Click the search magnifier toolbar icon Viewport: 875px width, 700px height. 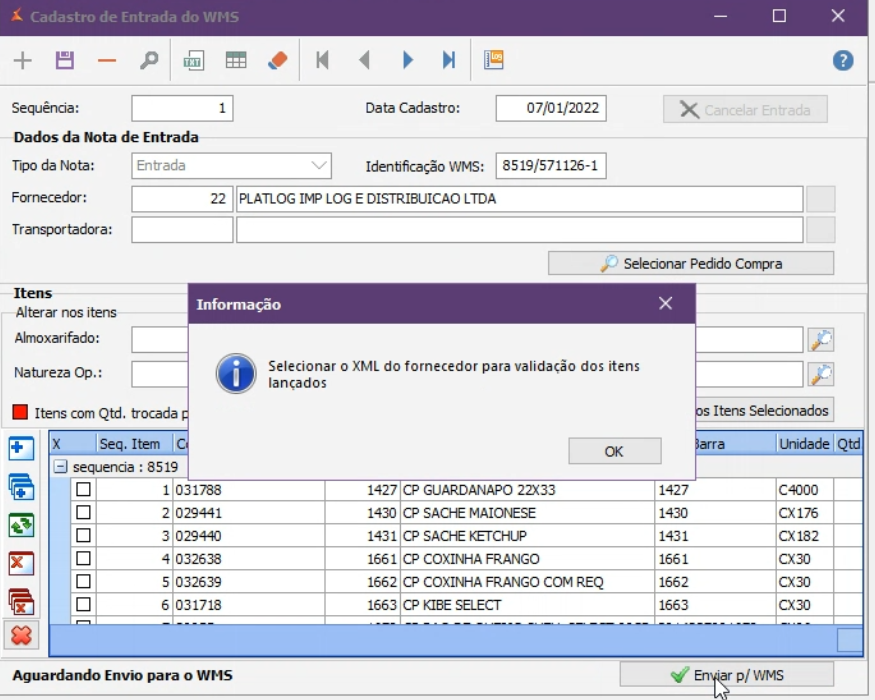(x=149, y=61)
